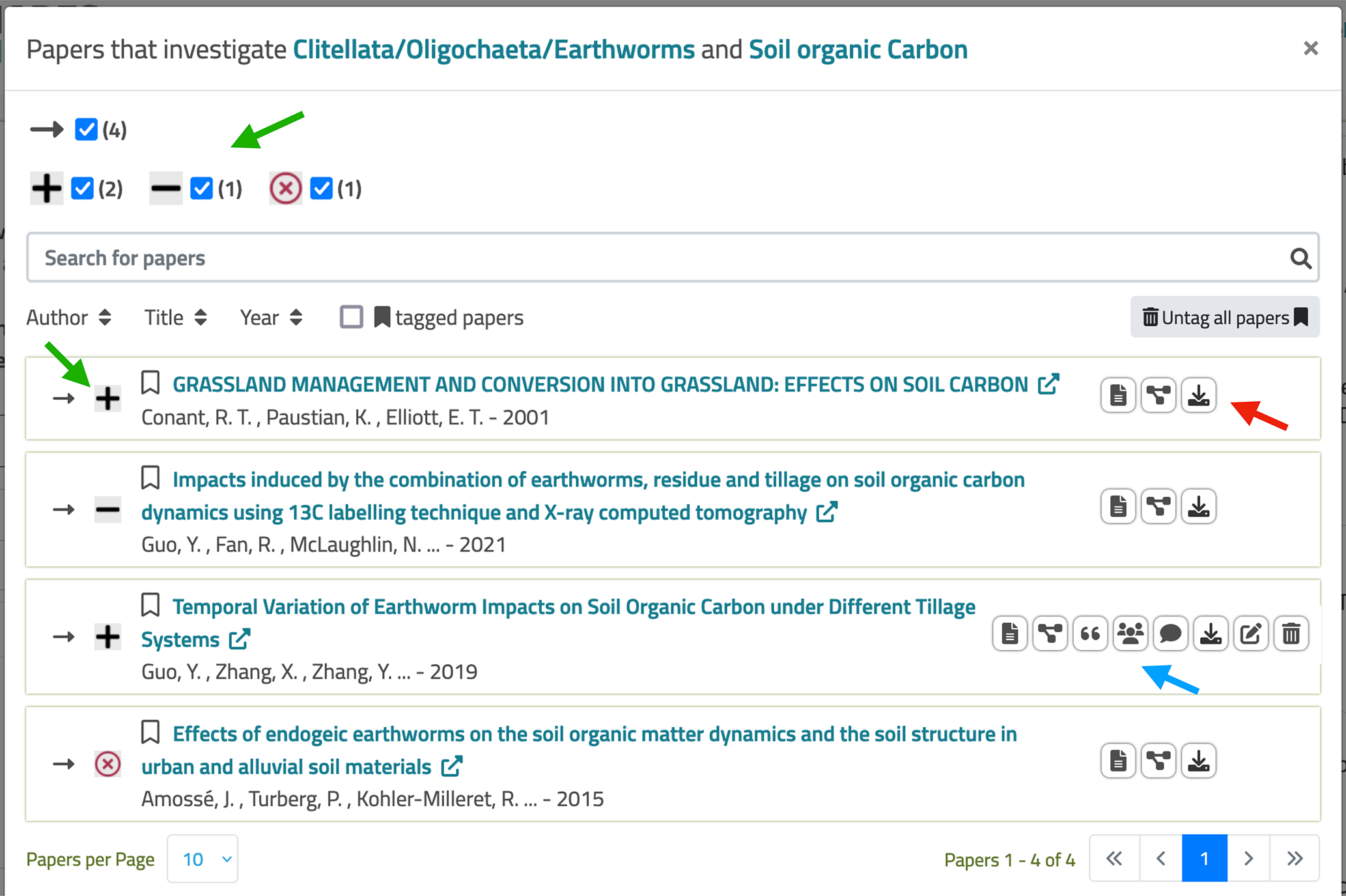Open the comment bubble icon on the 2019 paper
The image size is (1346, 896).
coord(1170,634)
